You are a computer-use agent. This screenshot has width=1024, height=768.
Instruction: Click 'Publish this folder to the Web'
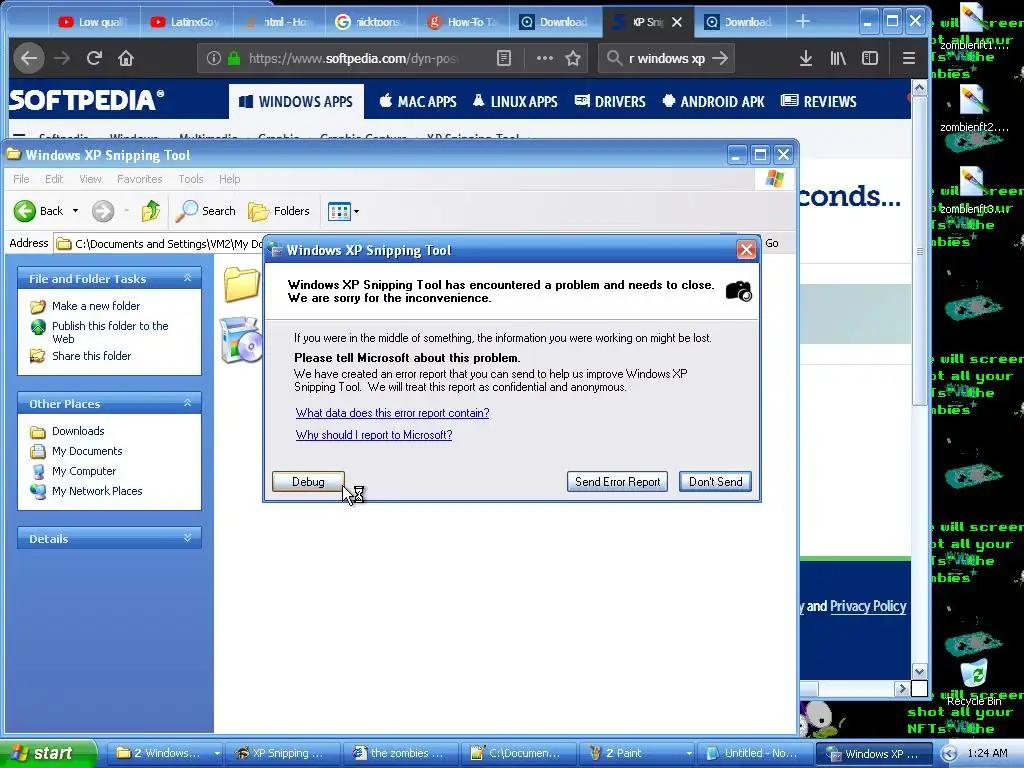pyautogui.click(x=110, y=332)
